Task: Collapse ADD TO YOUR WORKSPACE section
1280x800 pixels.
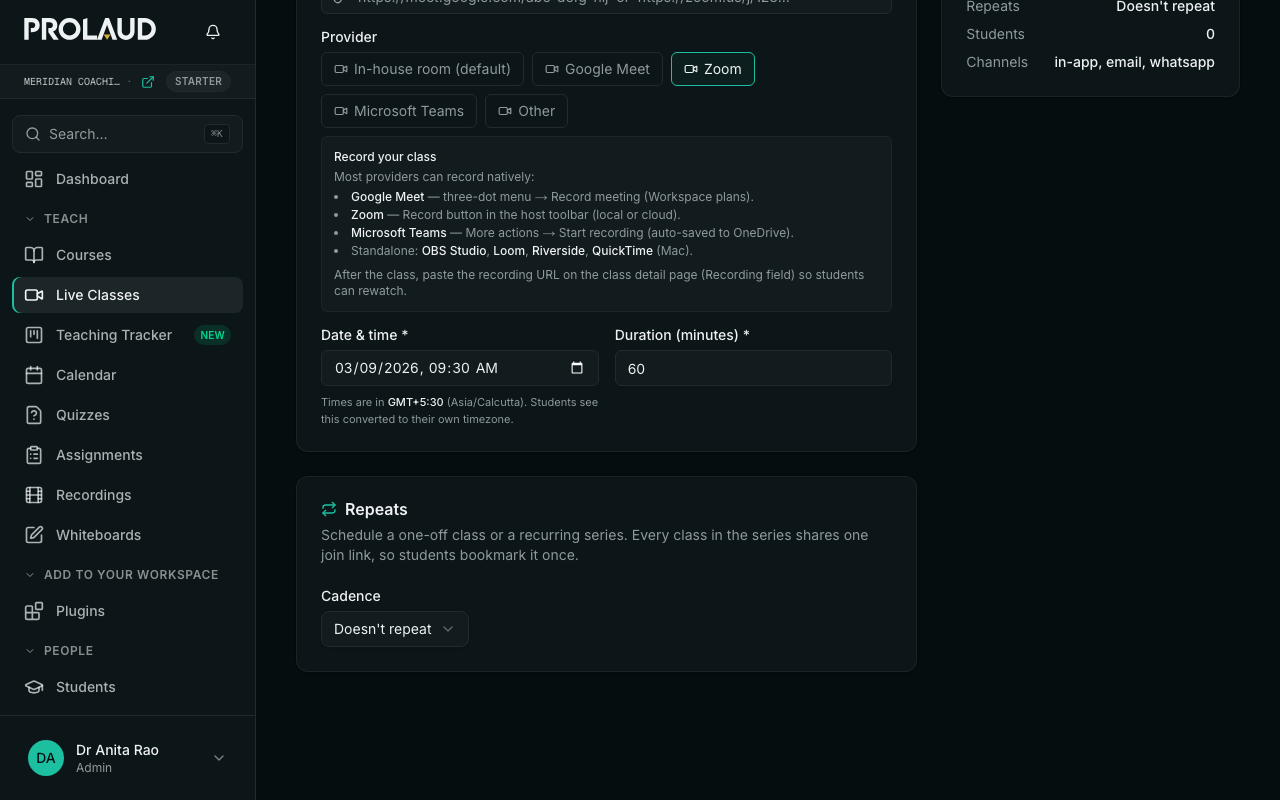Action: click(121, 575)
